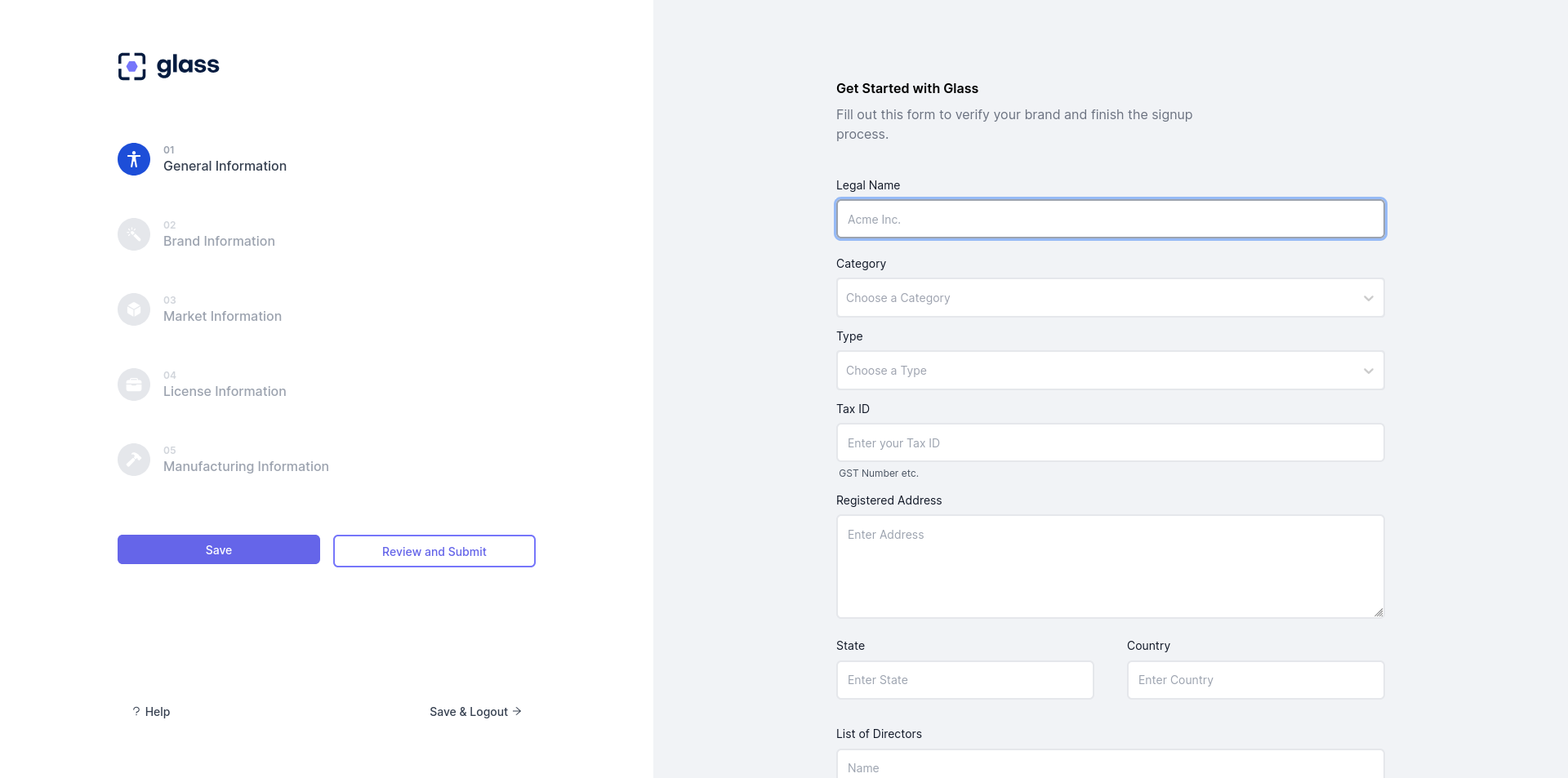Go to Brand Information step

[219, 241]
